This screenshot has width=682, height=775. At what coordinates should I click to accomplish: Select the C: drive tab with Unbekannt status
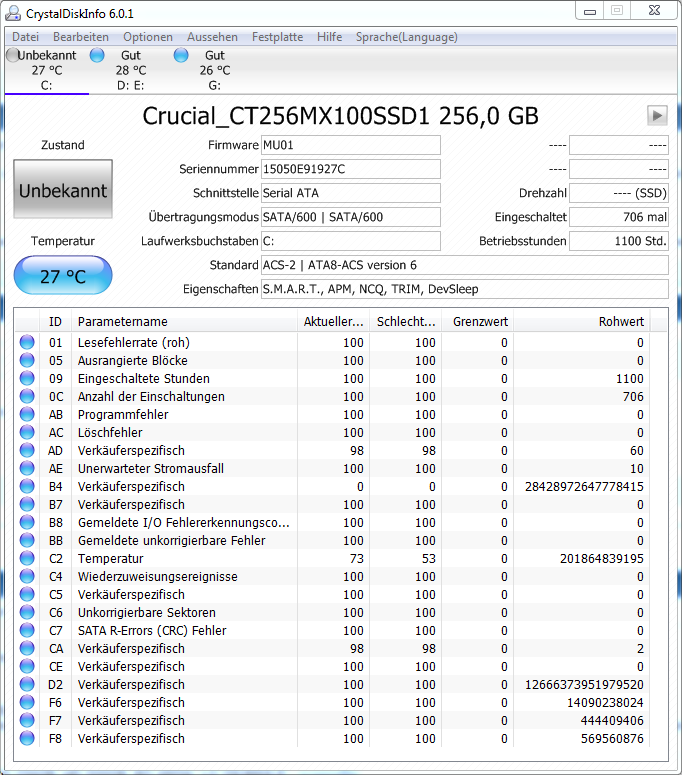pyautogui.click(x=46, y=70)
